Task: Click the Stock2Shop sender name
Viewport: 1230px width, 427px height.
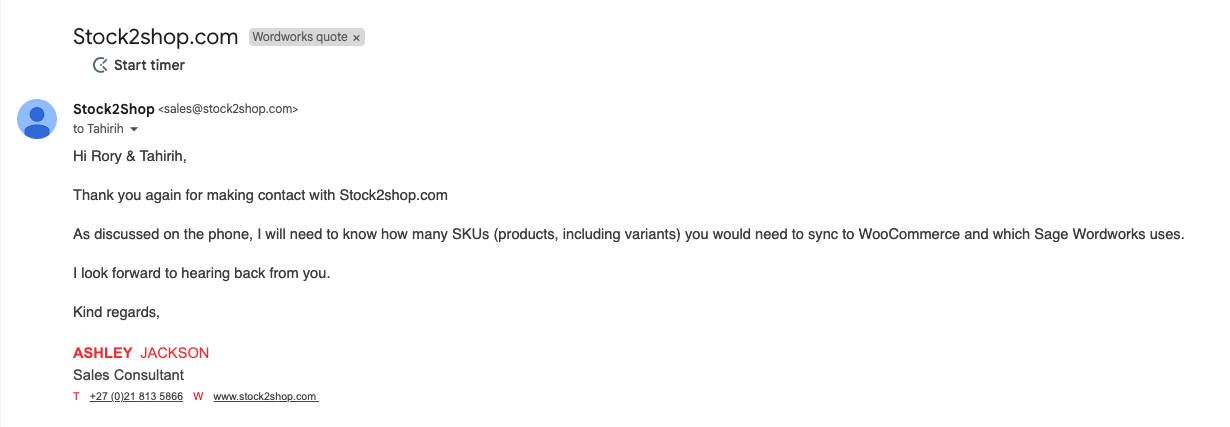Action: click(114, 109)
